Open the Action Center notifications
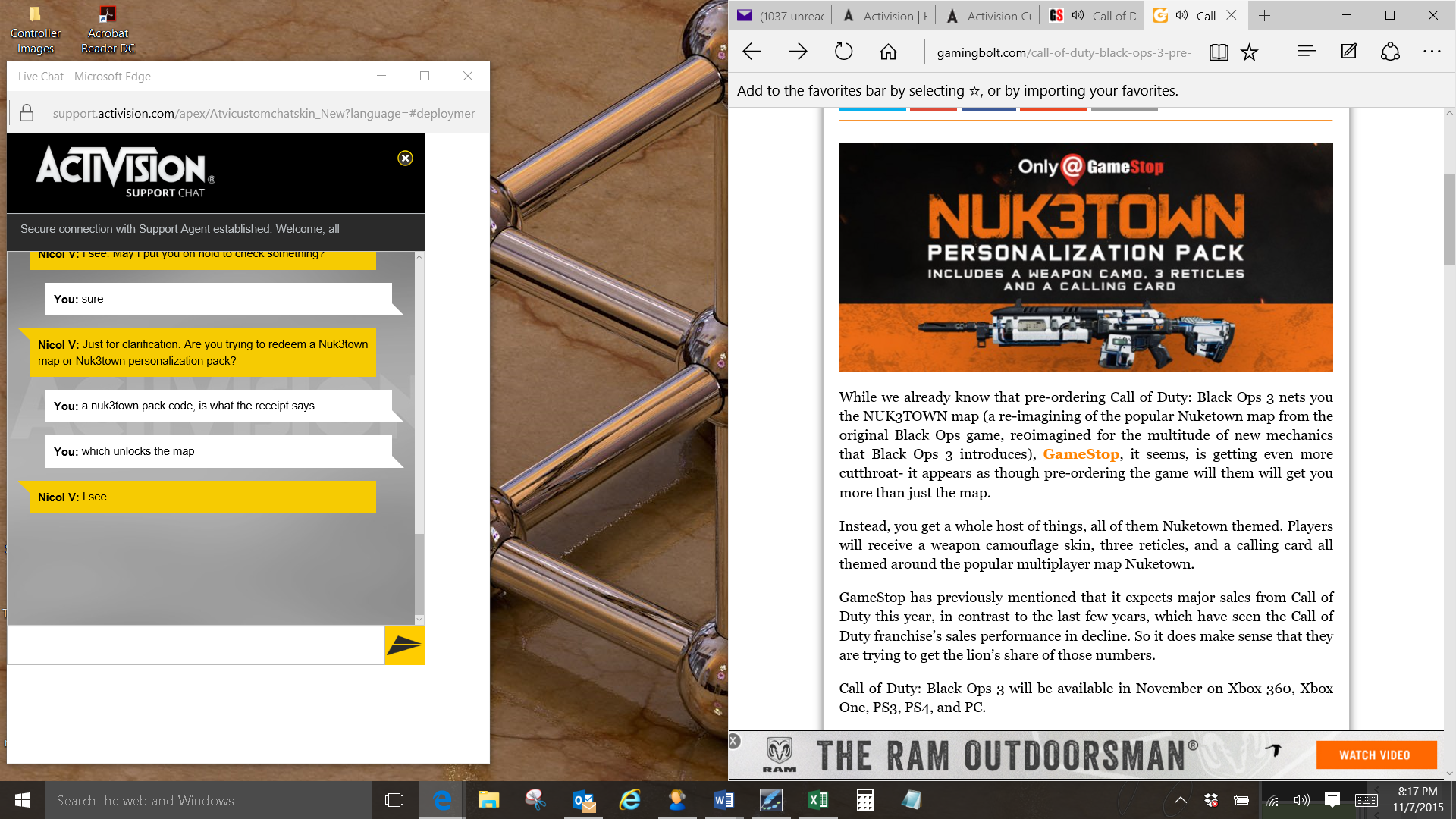The width and height of the screenshot is (1456, 819). tap(1332, 800)
